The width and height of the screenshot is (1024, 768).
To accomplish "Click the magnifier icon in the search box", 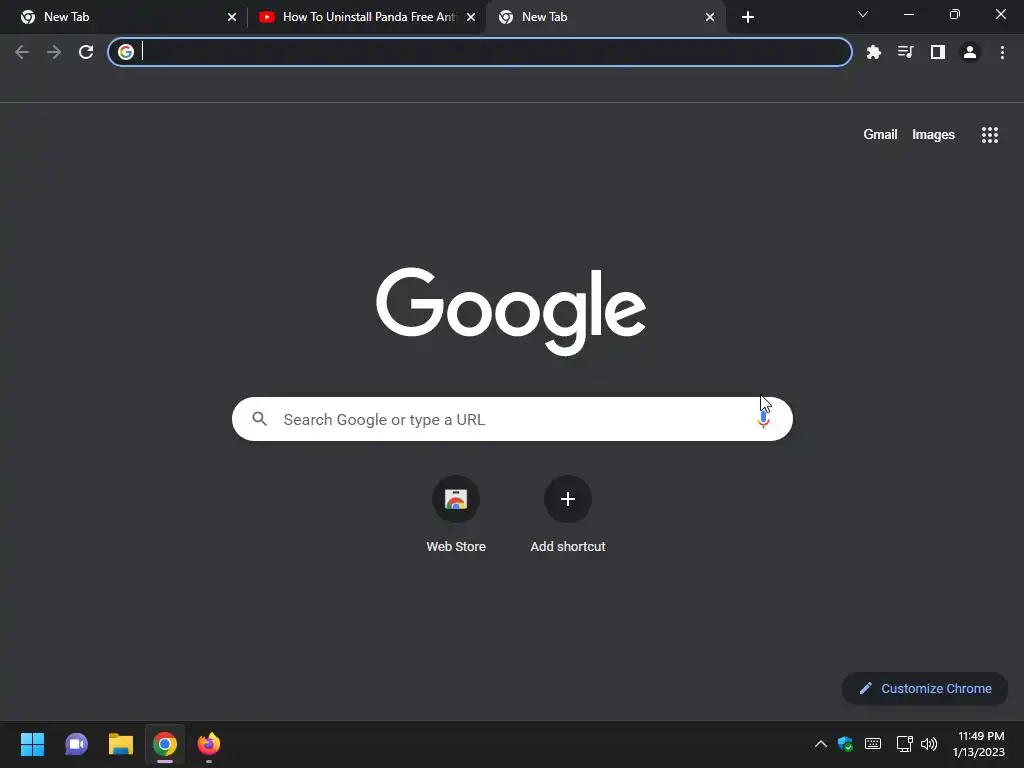I will point(260,419).
